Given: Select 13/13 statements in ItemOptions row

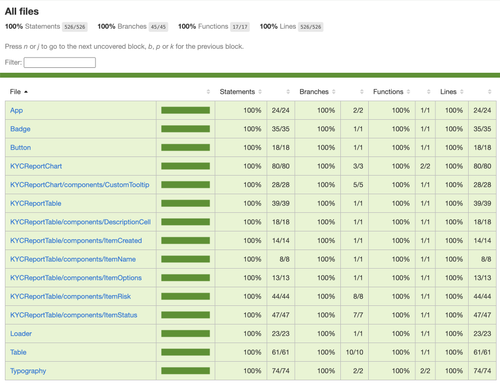Looking at the screenshot, I should [x=280, y=278].
